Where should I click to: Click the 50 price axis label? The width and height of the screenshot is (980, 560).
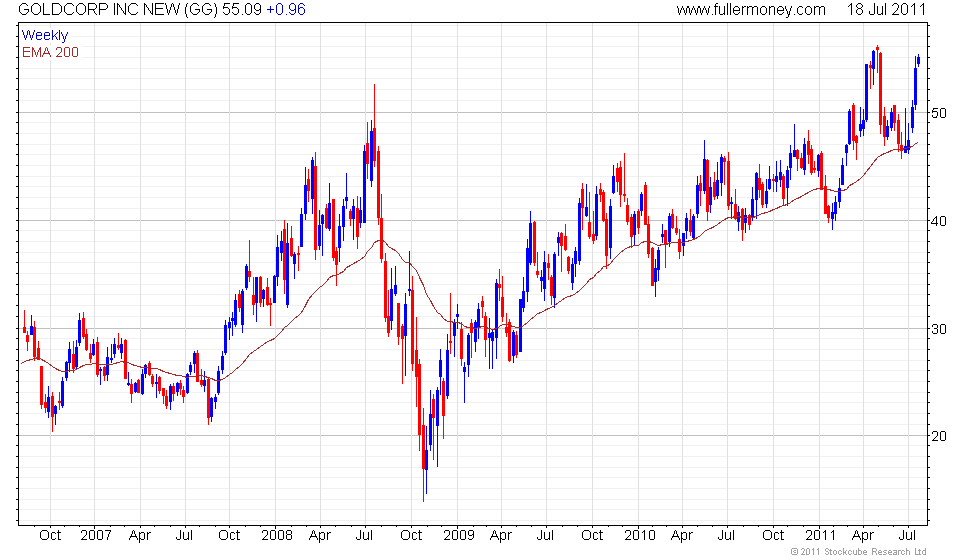(939, 113)
